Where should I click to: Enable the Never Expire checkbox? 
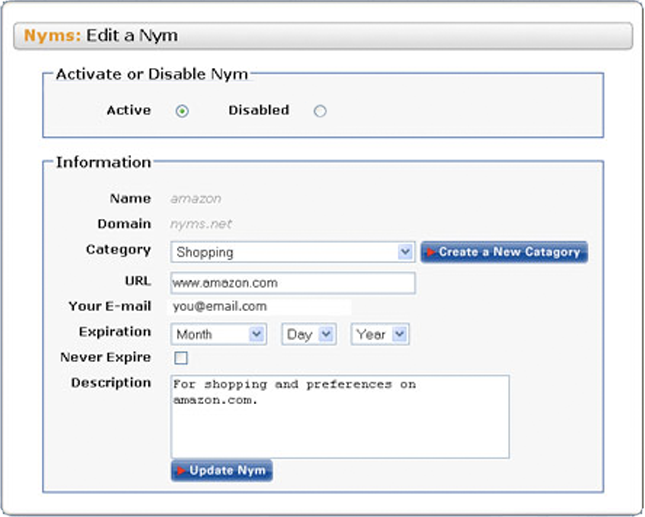tap(181, 358)
